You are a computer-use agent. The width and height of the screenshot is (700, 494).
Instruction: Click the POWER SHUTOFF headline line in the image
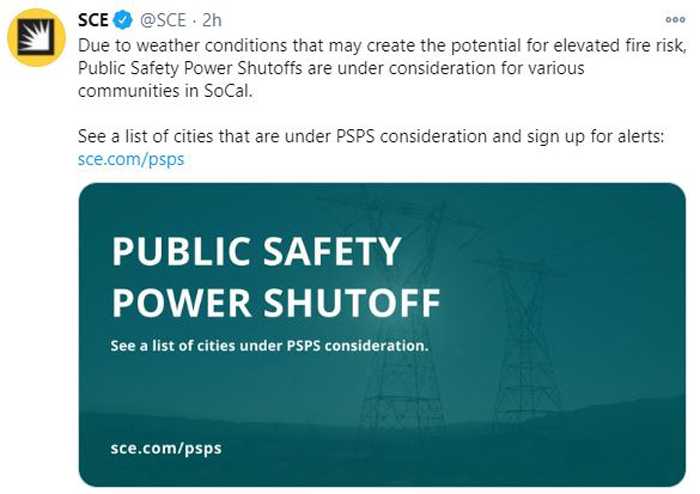276,303
